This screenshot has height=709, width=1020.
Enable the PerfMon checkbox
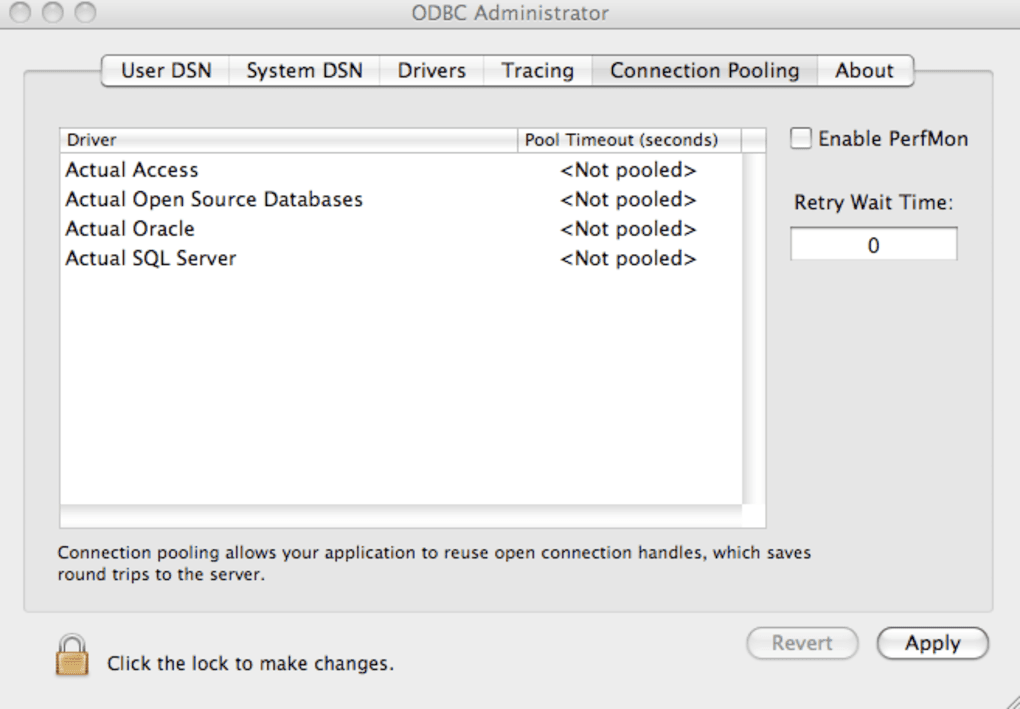coord(801,139)
